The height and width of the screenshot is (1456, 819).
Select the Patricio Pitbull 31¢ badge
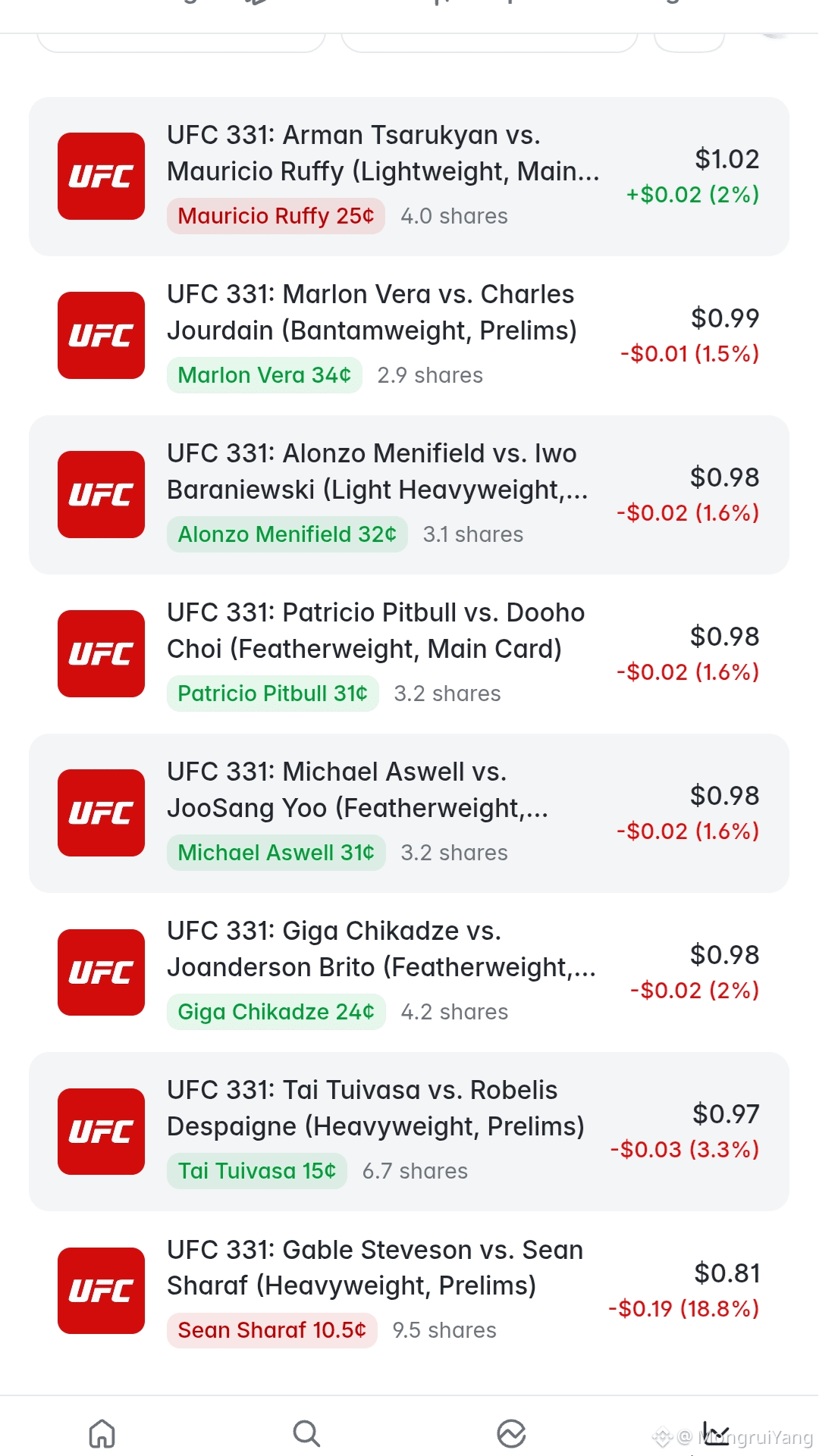273,694
